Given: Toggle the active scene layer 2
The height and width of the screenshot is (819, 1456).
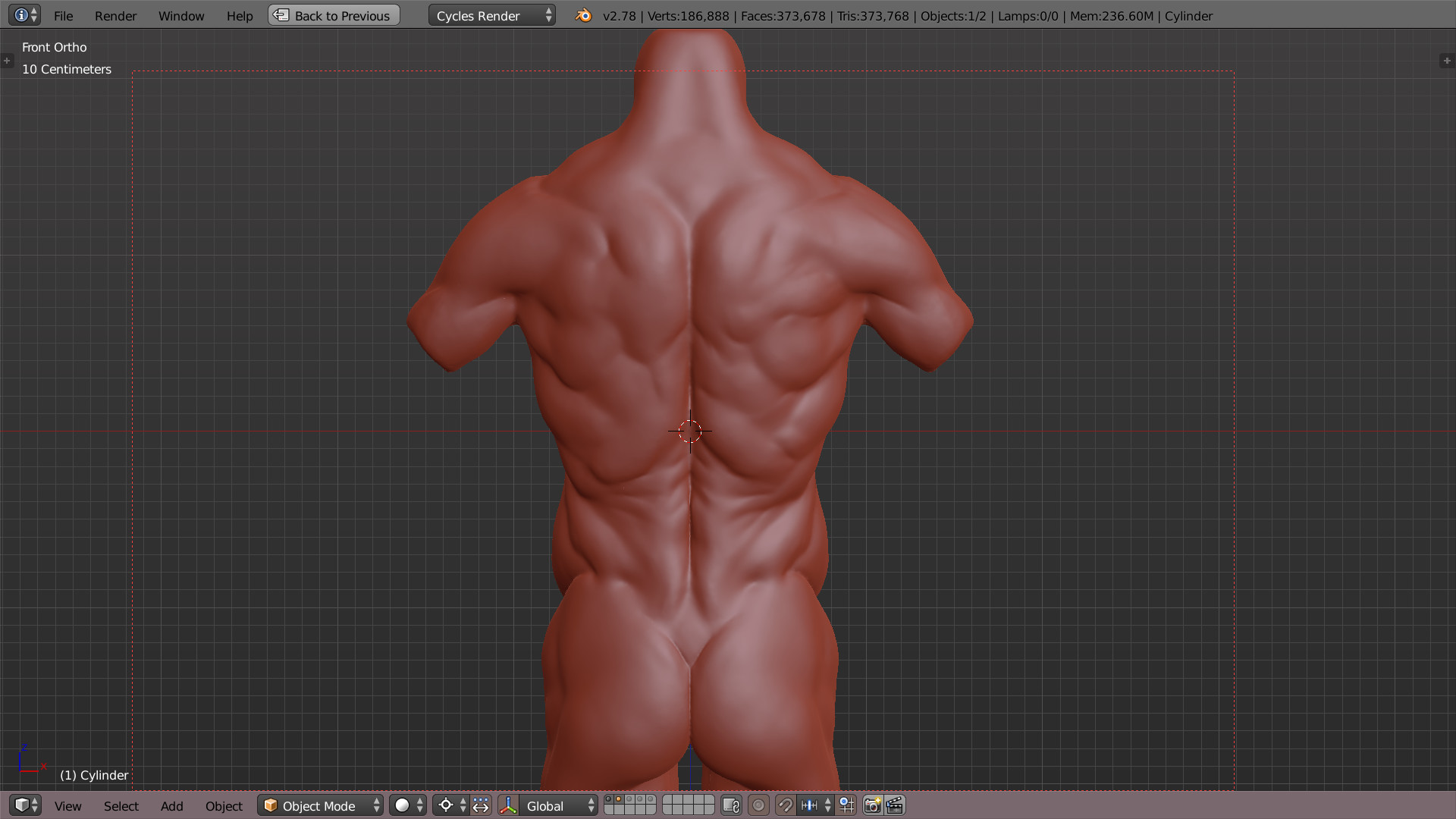Looking at the screenshot, I should [619, 799].
